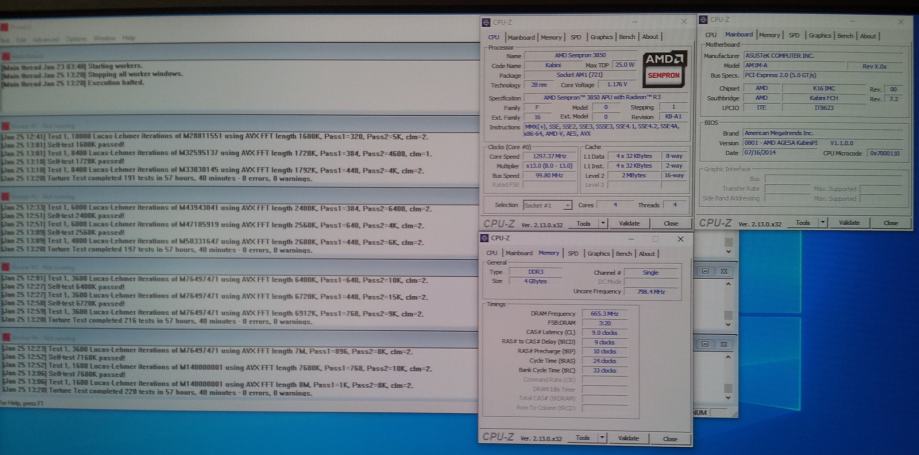Open the Options menu in Prime95

coord(76,38)
